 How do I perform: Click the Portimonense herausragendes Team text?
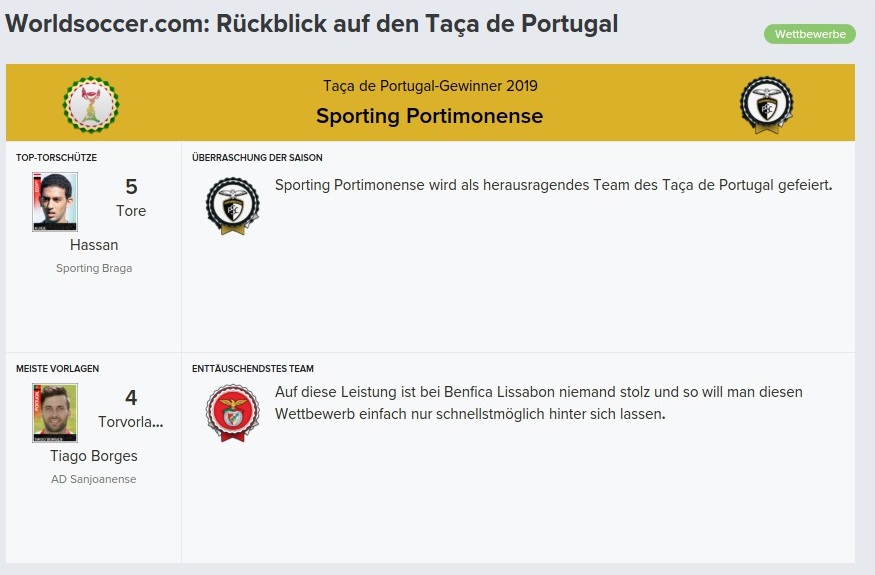point(554,185)
